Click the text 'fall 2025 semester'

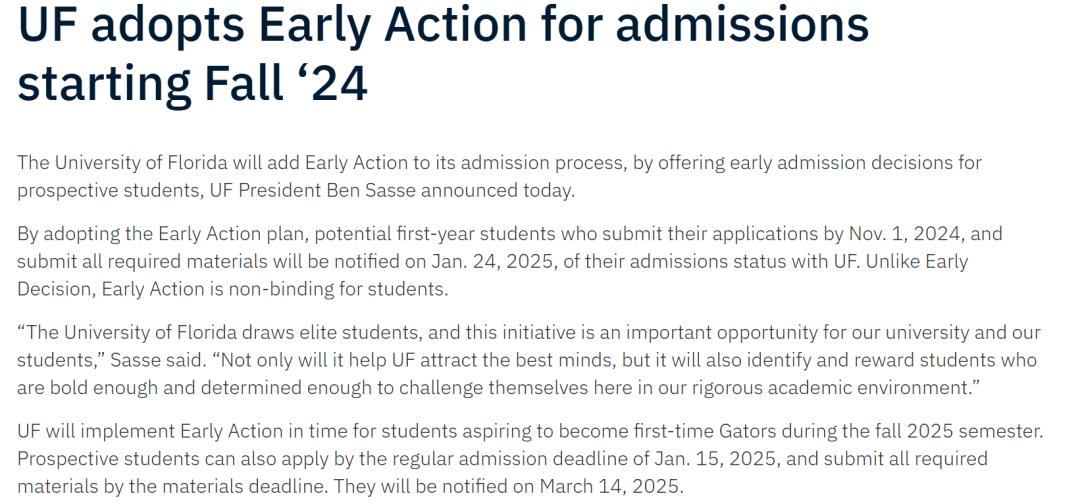(x=955, y=432)
